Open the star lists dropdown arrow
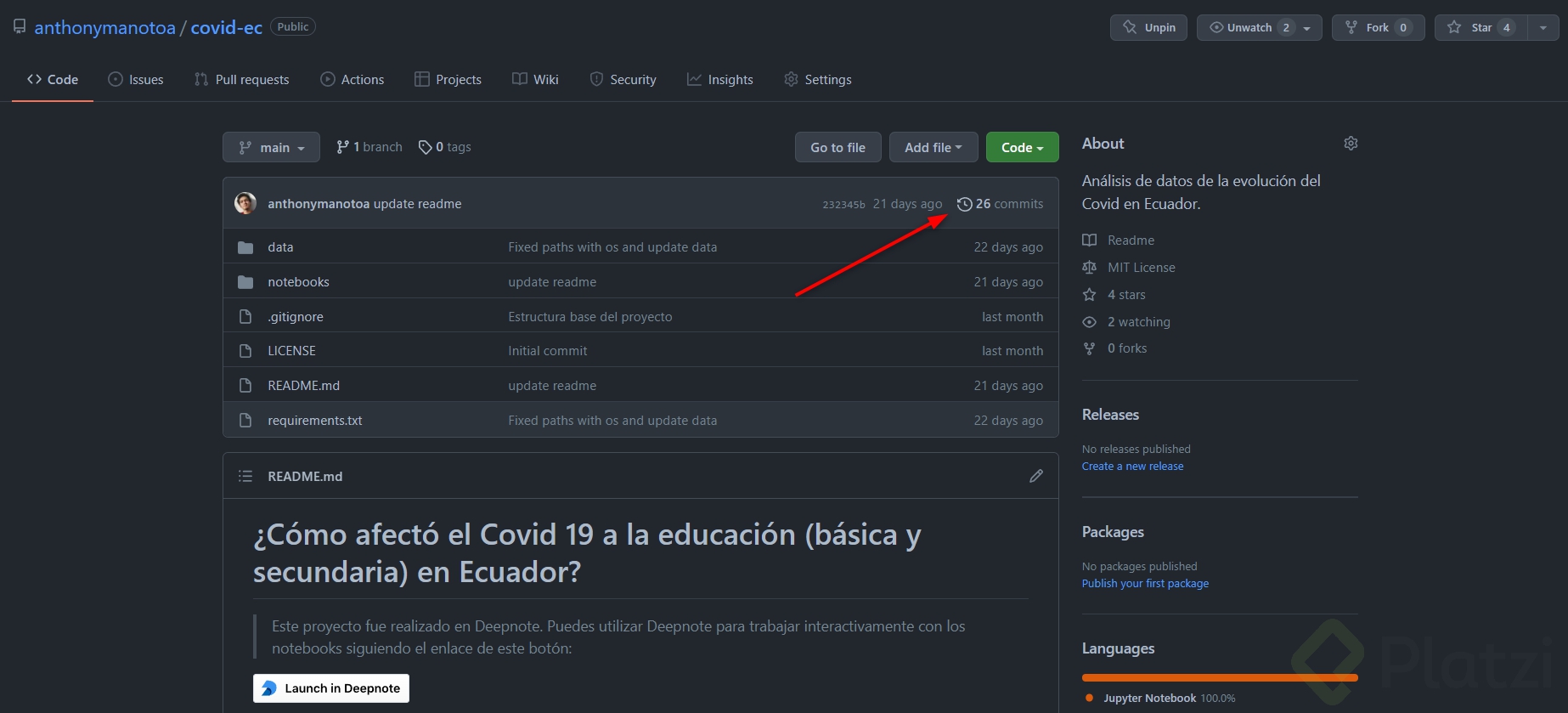Viewport: 1568px width, 713px height. click(1543, 27)
